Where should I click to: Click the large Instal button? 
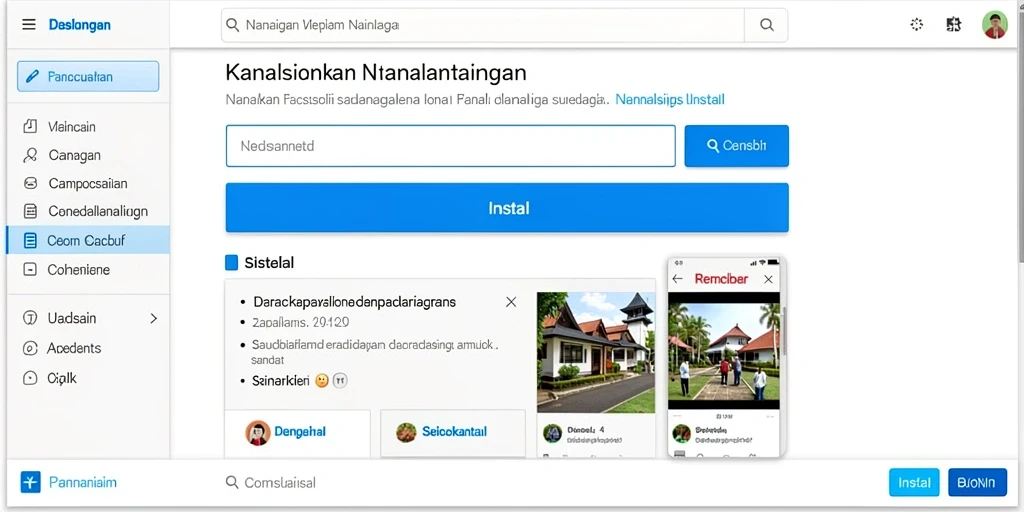tap(507, 208)
